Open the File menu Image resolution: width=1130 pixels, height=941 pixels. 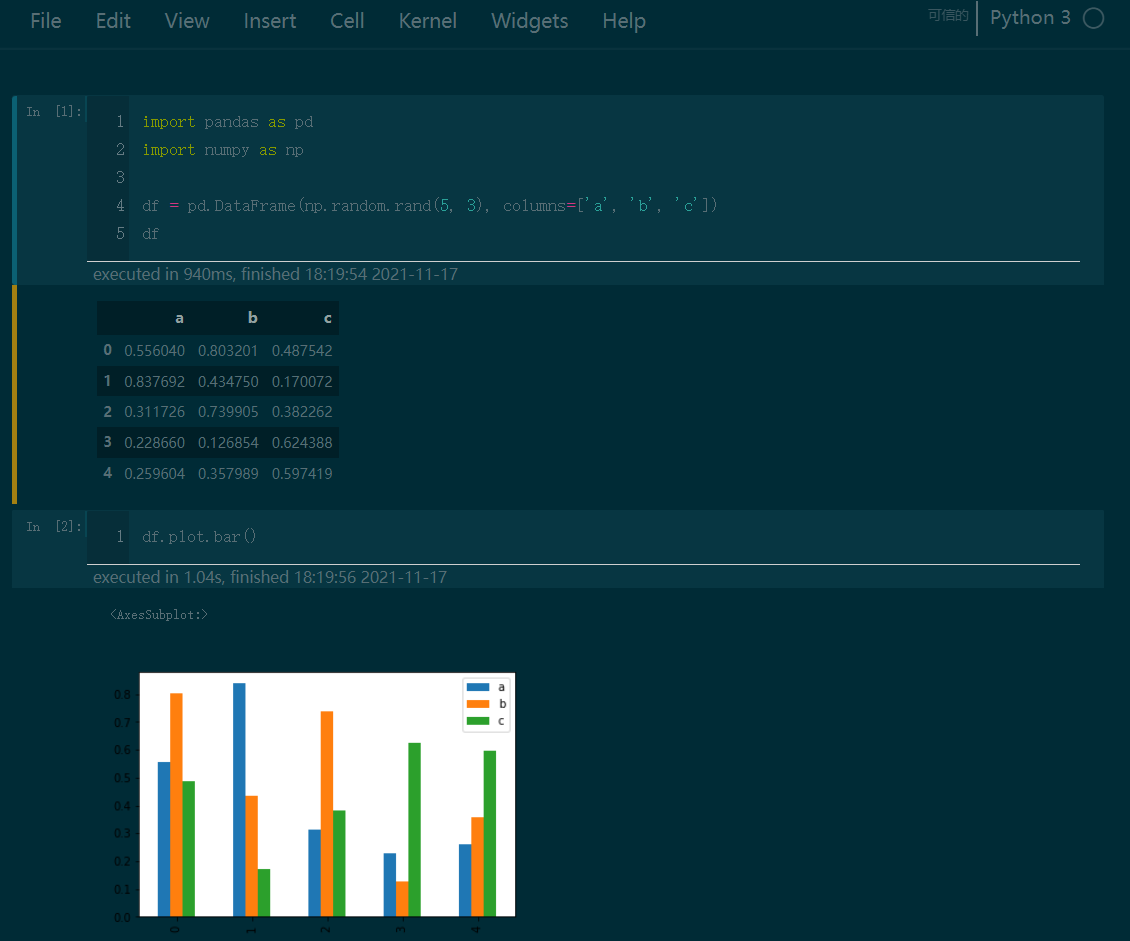click(x=45, y=21)
